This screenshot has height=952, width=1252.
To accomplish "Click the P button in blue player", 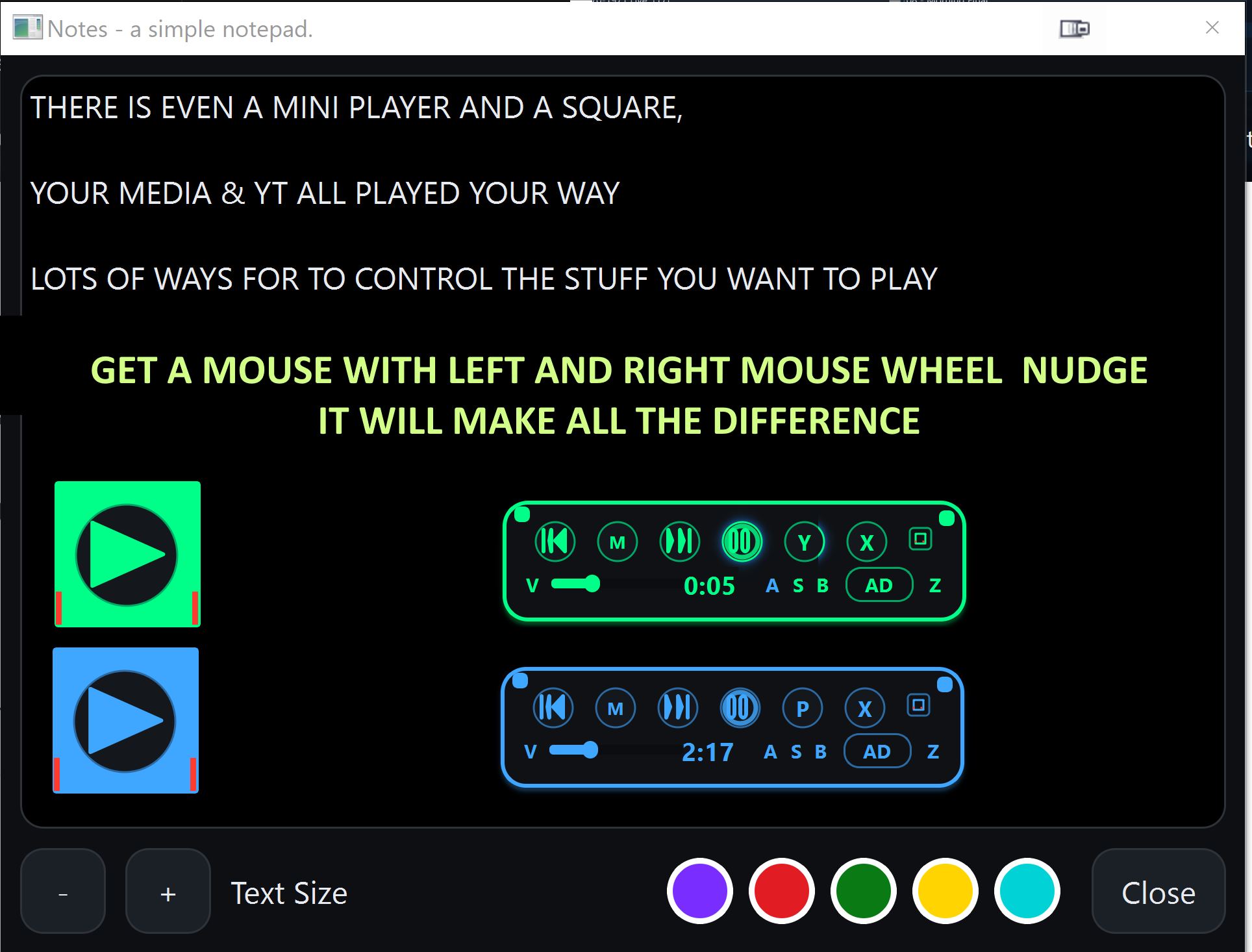I will [802, 708].
